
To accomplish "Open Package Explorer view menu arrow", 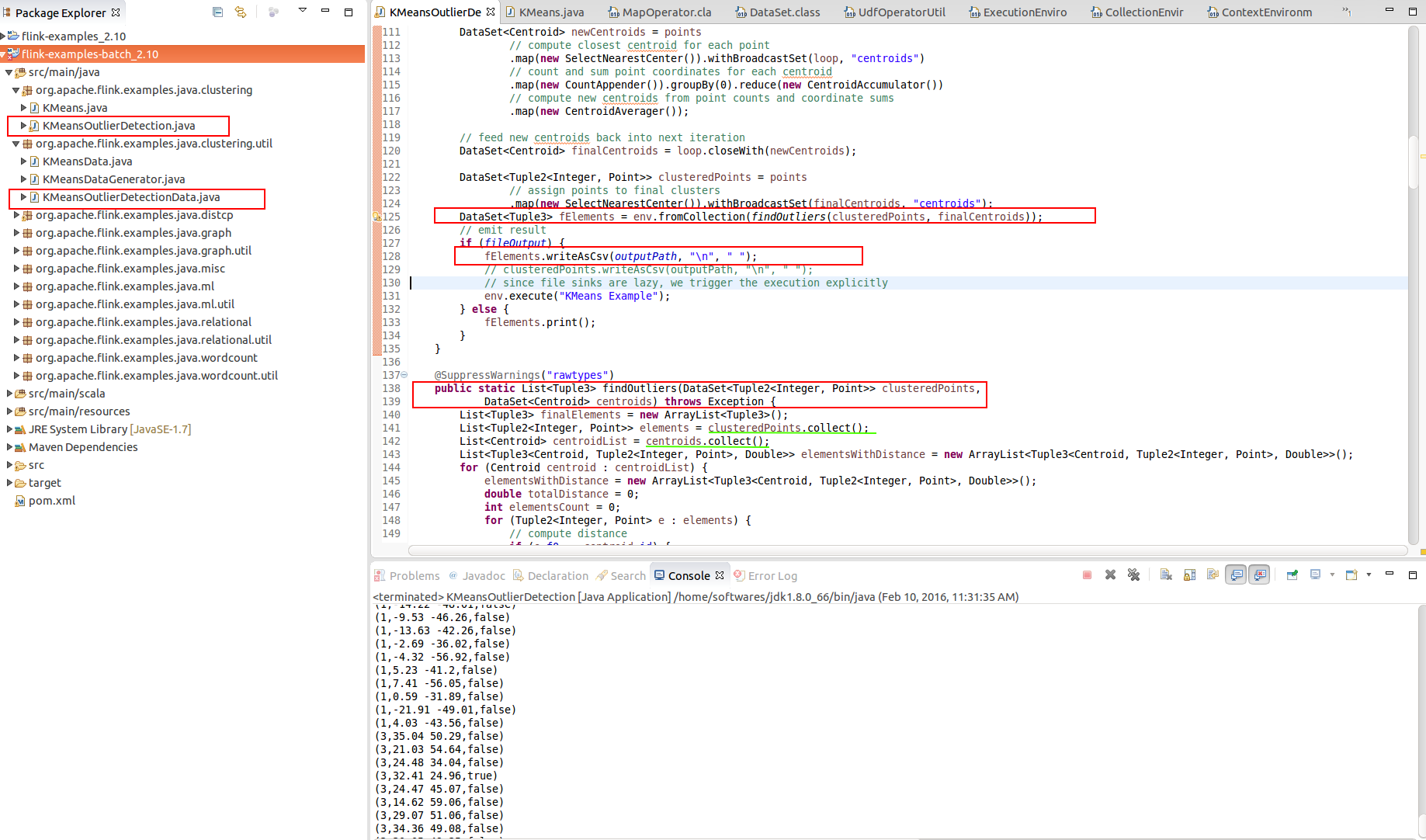I will coord(302,11).
